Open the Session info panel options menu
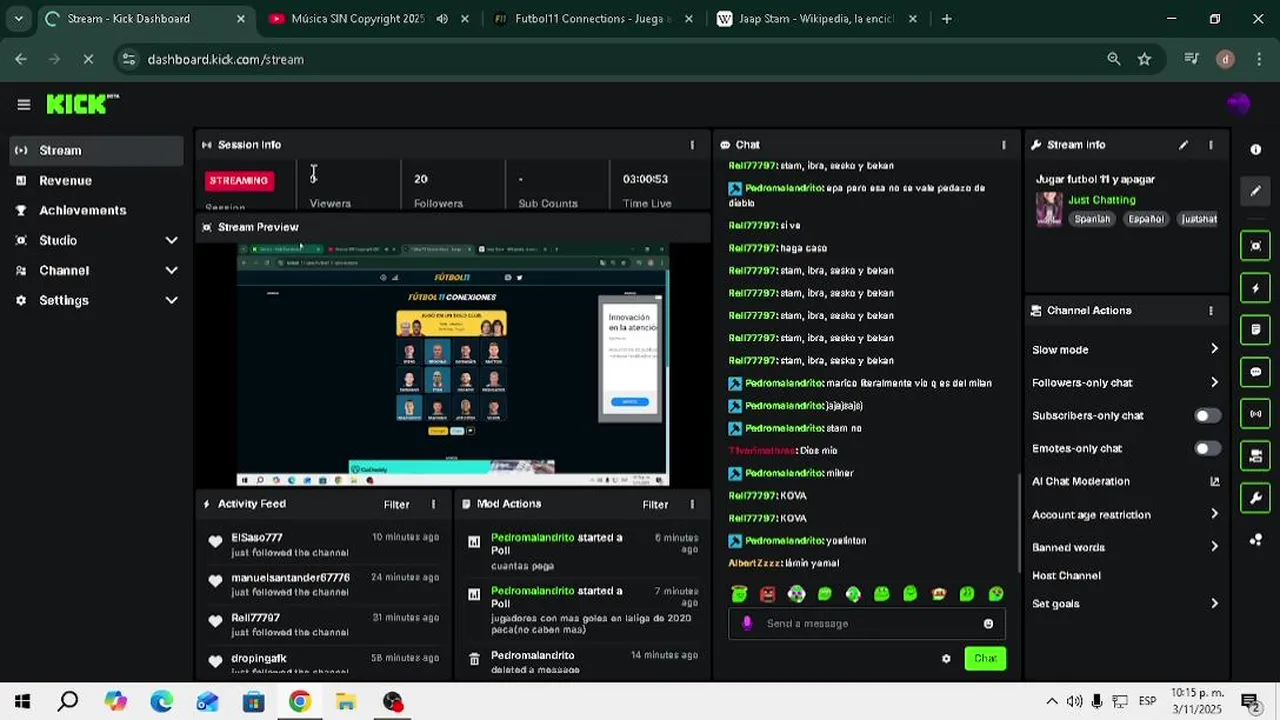The height and width of the screenshot is (720, 1280). click(692, 145)
